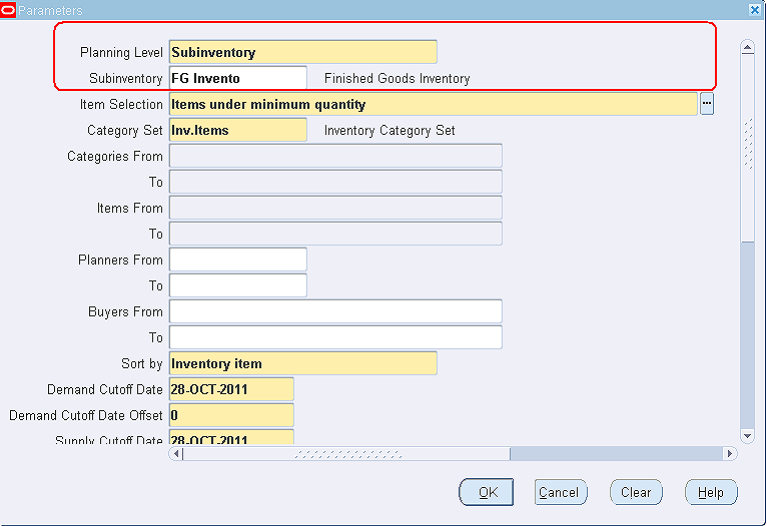Click the To field under Categories From
767x526 pixels.
(336, 182)
